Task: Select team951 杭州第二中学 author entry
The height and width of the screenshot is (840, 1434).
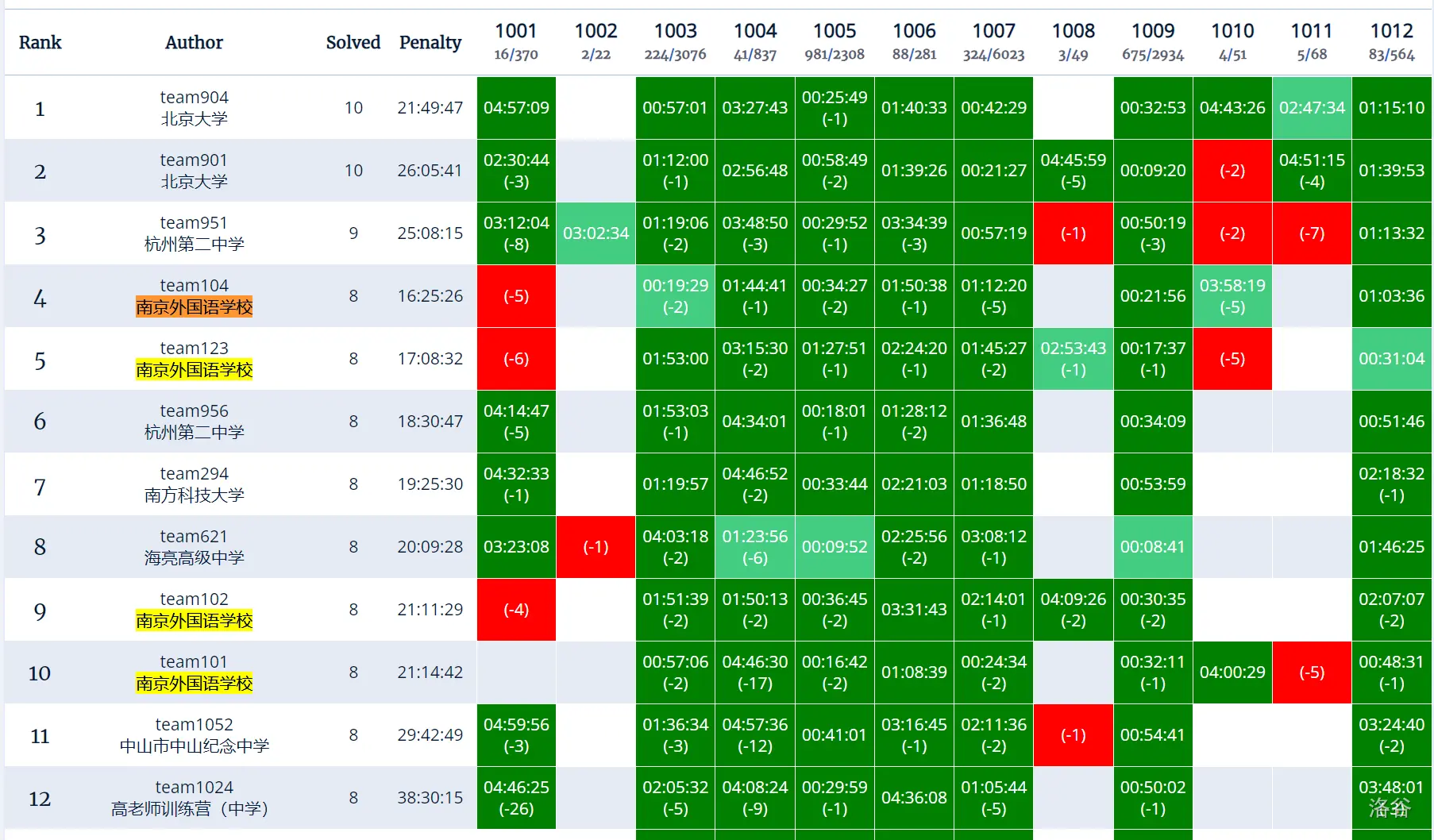Action: point(194,233)
